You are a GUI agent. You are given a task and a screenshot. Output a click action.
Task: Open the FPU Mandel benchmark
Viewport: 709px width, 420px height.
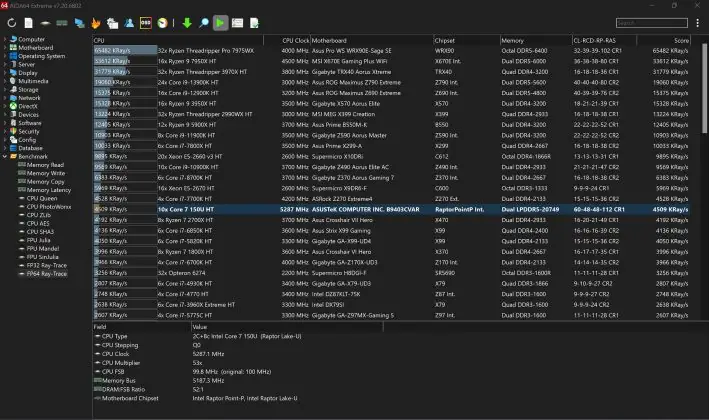pos(43,248)
